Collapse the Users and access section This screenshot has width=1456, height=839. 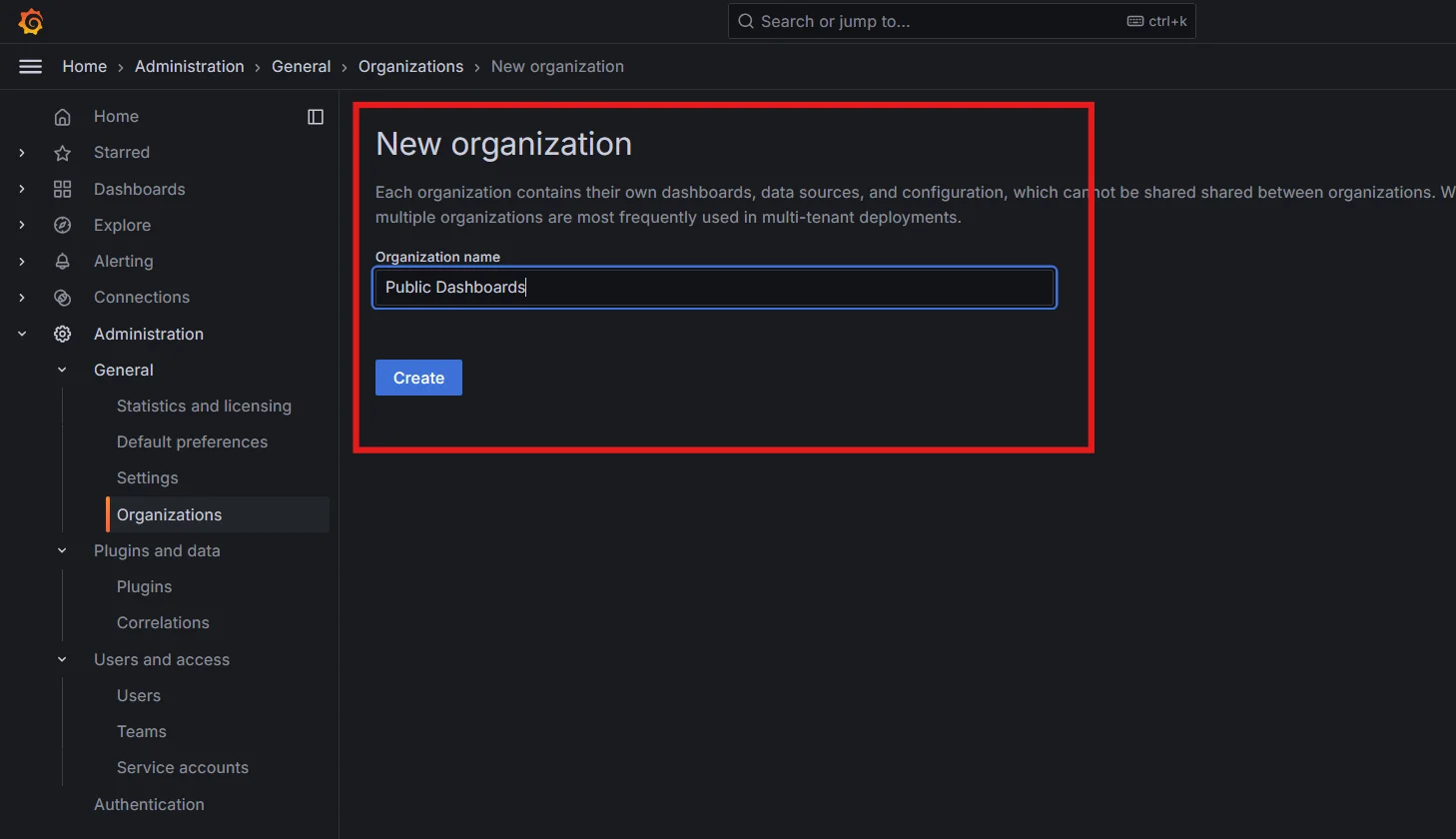[x=61, y=659]
